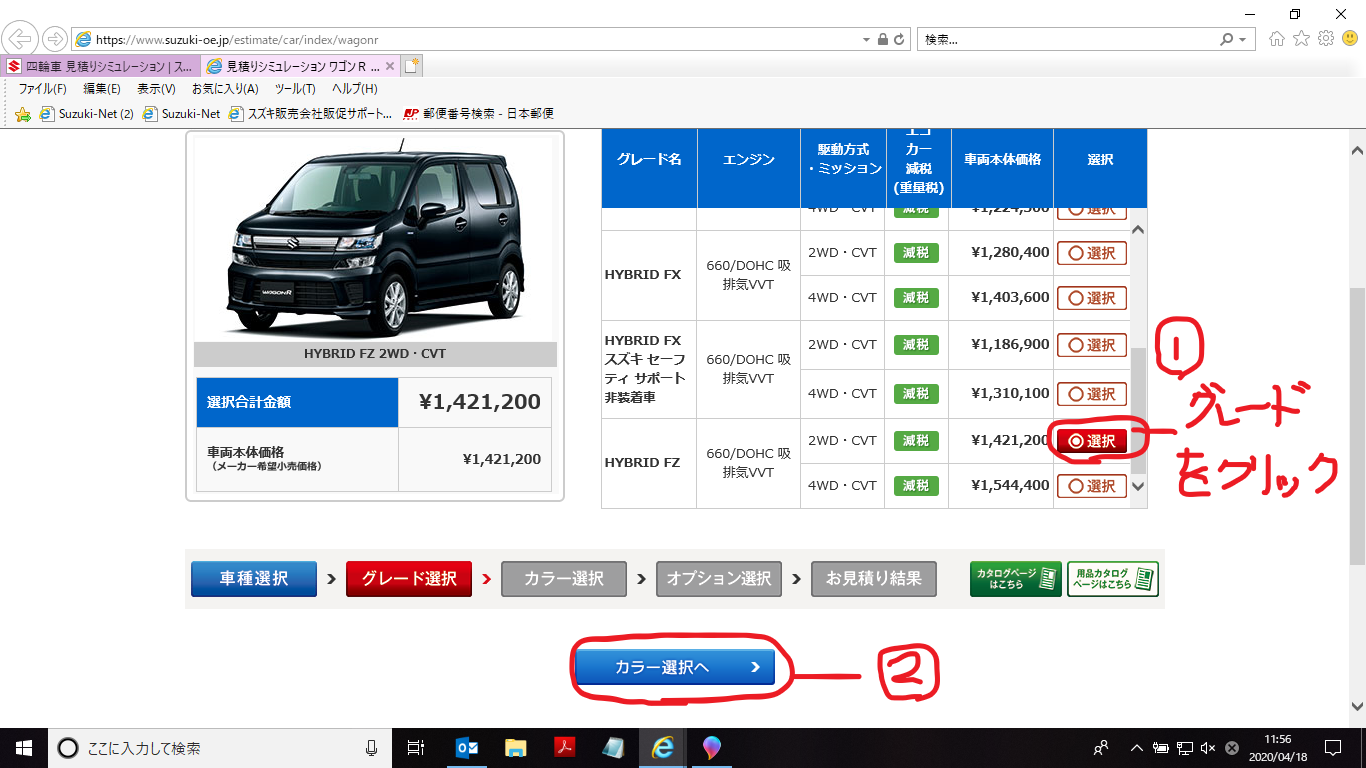Click the page scrollbar up arrow
The width and height of the screenshot is (1366, 768).
click(1357, 151)
